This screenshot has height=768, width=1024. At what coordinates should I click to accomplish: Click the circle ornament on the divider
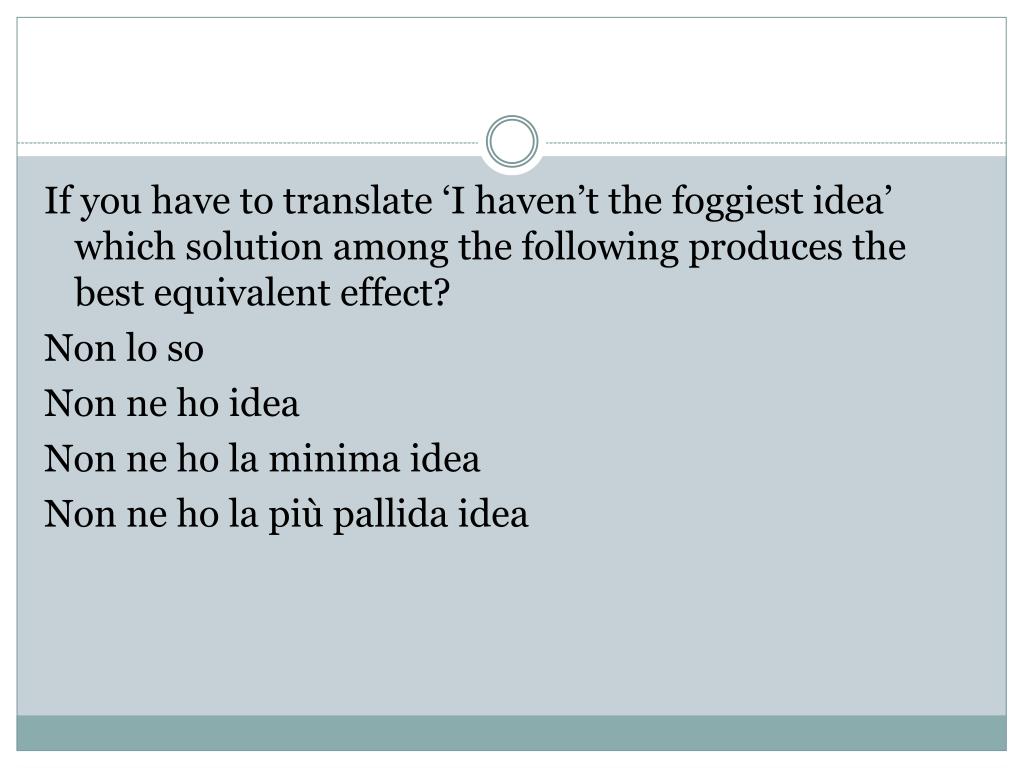pyautogui.click(x=512, y=141)
